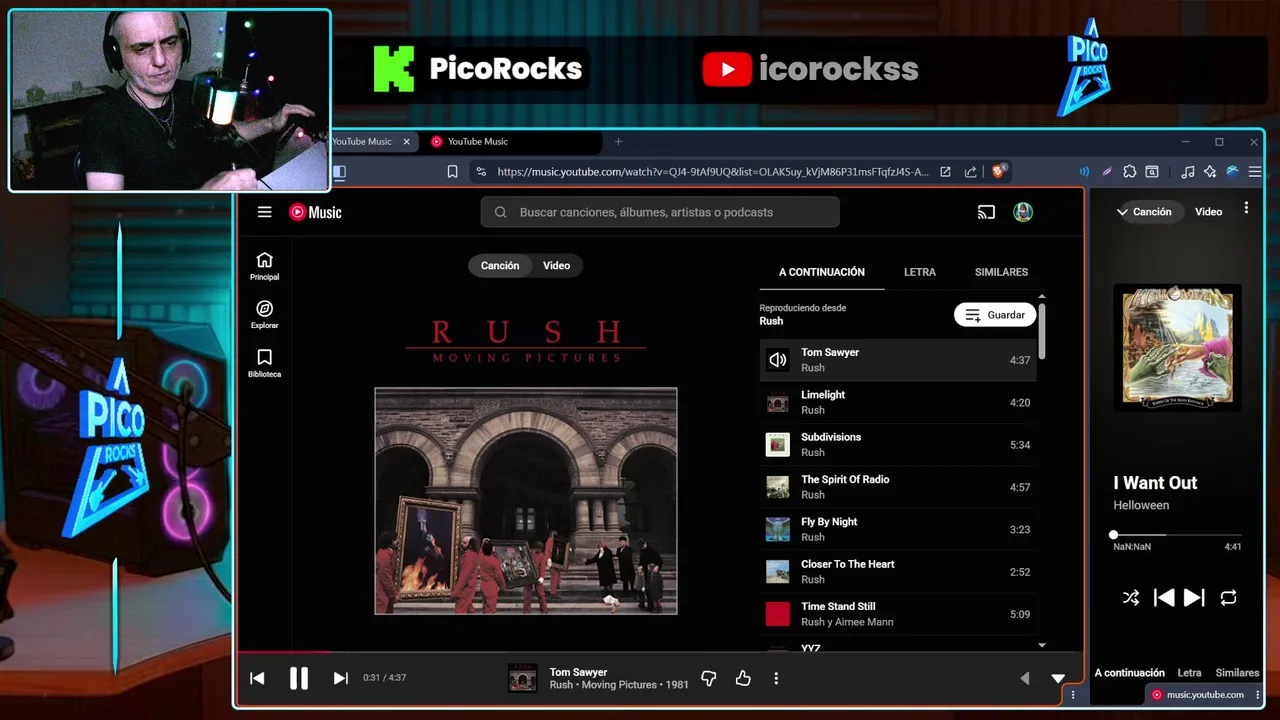The image size is (1280, 720).
Task: Open Letra tab in side panel
Action: tap(1189, 673)
